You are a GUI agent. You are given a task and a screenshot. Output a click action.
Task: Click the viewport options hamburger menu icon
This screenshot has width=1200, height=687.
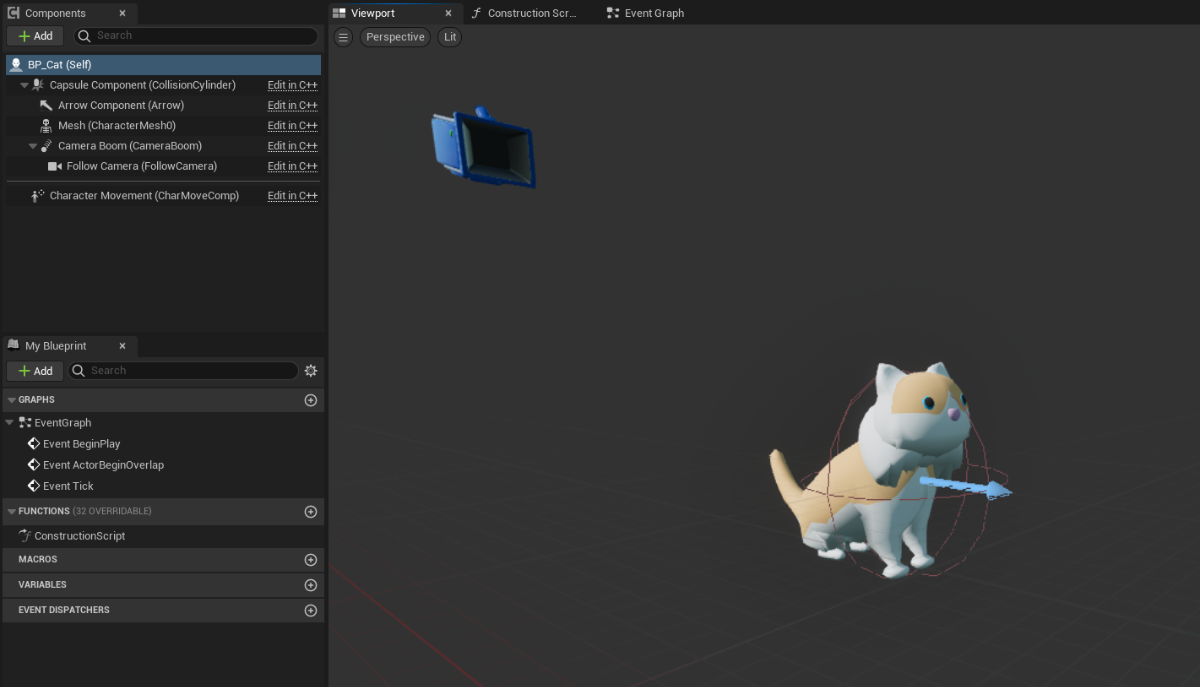tap(343, 37)
